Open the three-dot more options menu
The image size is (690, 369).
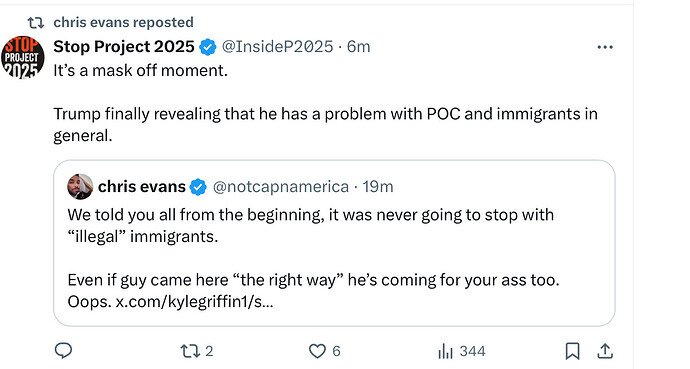click(x=605, y=47)
